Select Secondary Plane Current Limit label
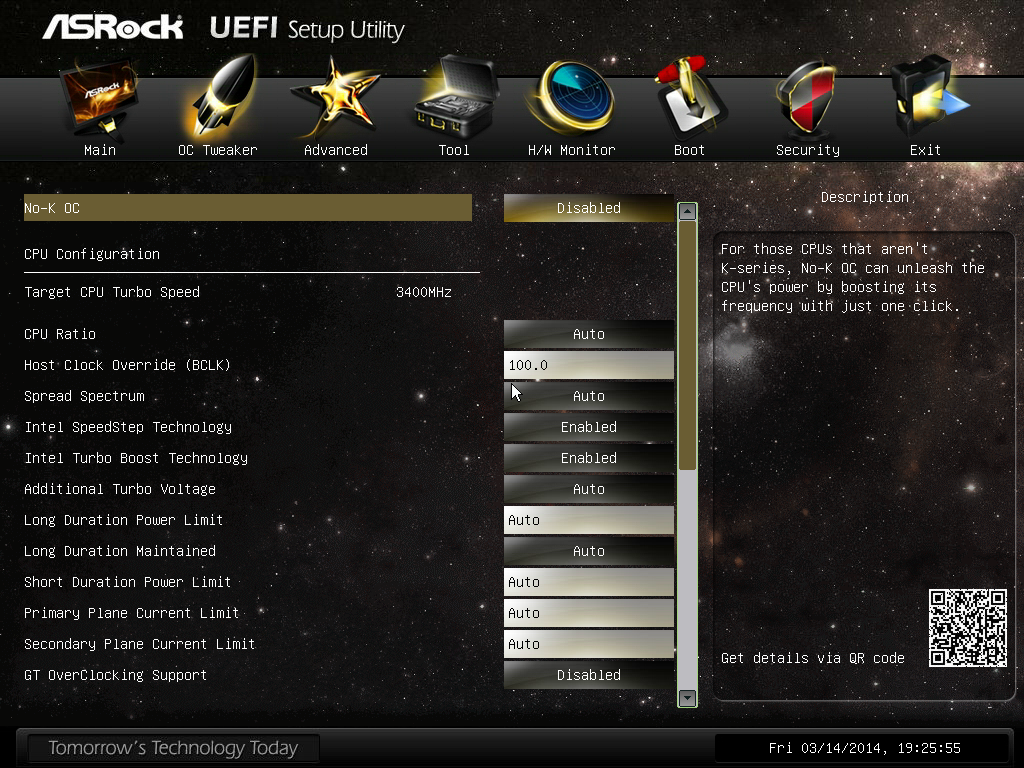The width and height of the screenshot is (1024, 768). click(139, 644)
